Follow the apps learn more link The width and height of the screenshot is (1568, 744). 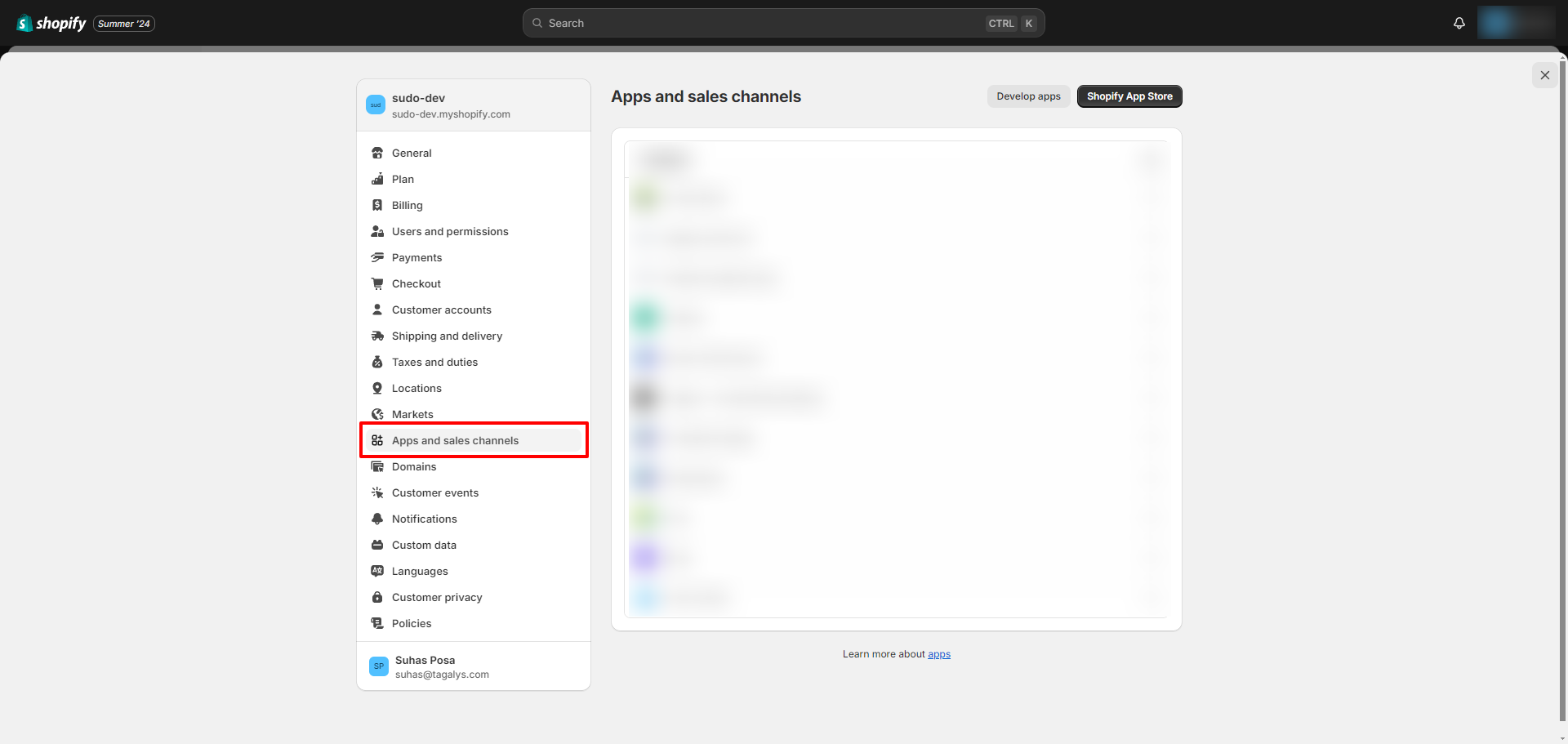pyautogui.click(x=939, y=654)
